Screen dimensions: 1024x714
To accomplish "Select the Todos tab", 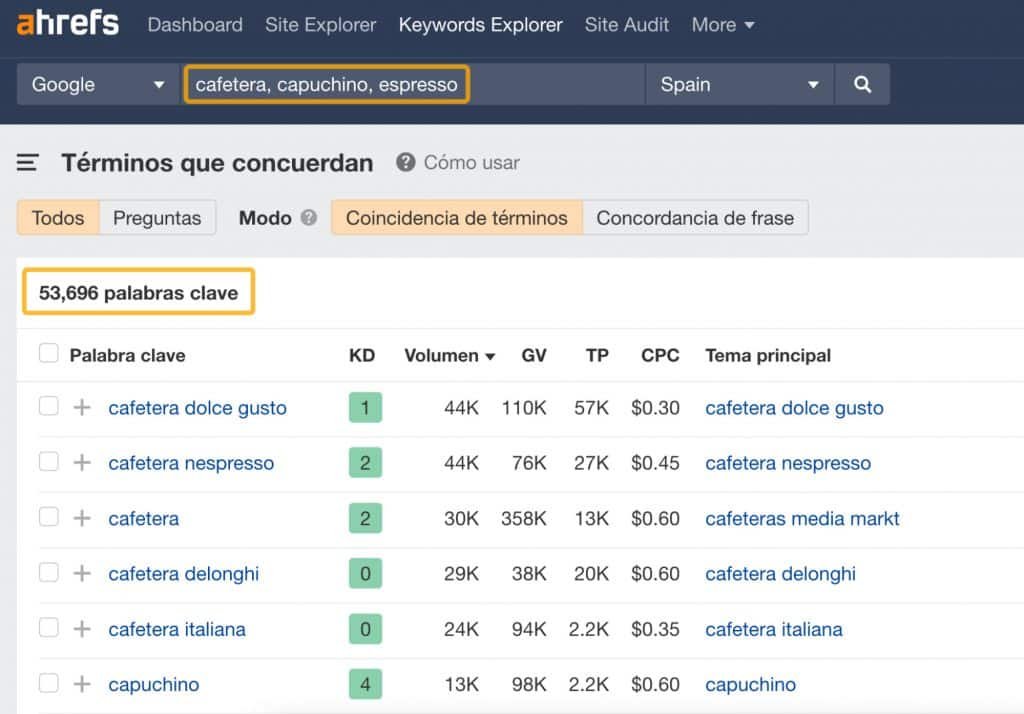I will point(58,218).
